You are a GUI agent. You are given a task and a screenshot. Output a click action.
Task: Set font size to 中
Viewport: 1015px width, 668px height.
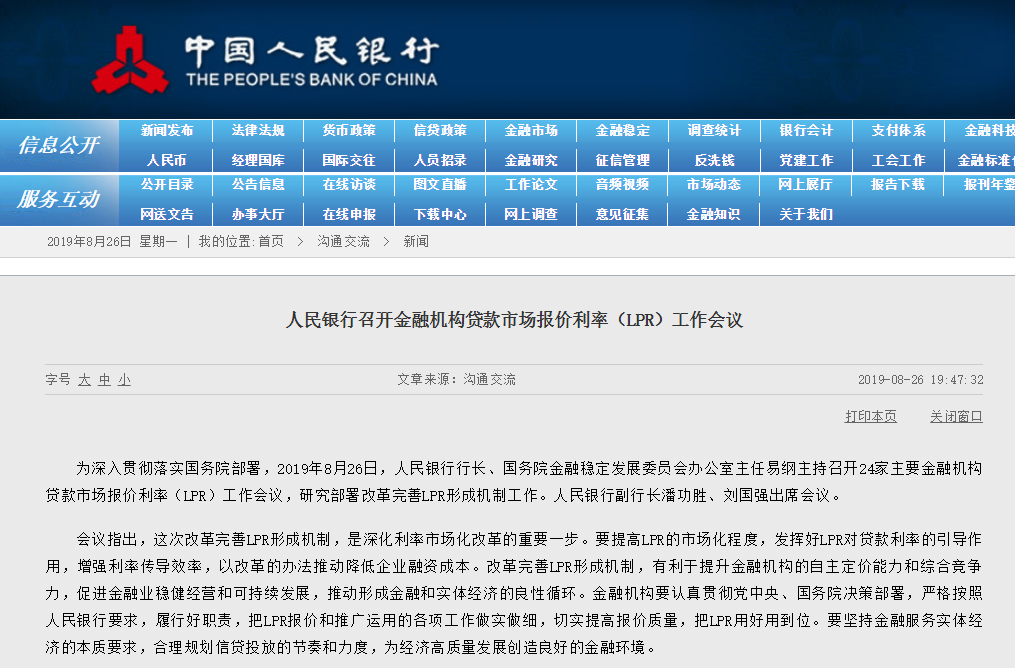(104, 380)
